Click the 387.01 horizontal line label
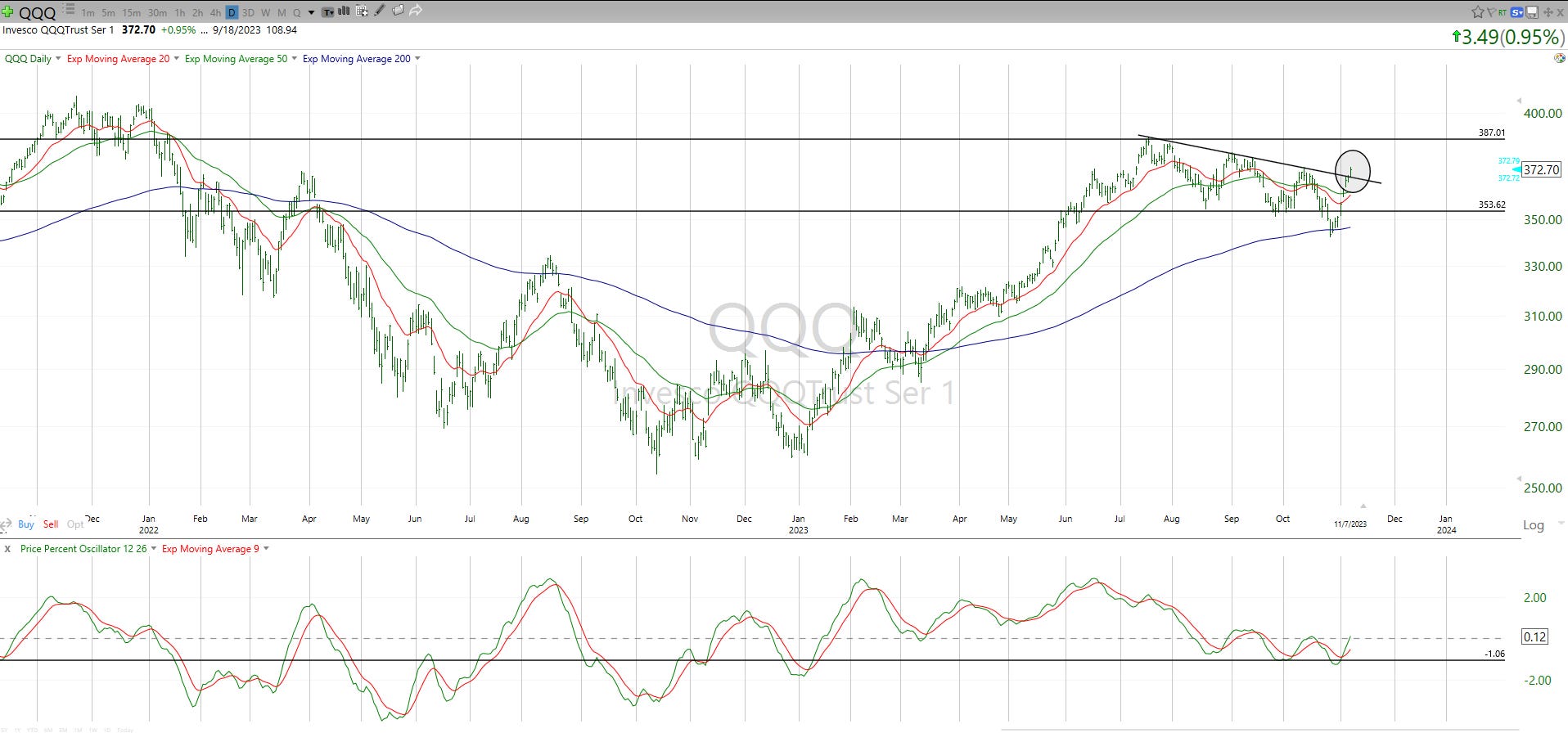 click(x=1491, y=133)
